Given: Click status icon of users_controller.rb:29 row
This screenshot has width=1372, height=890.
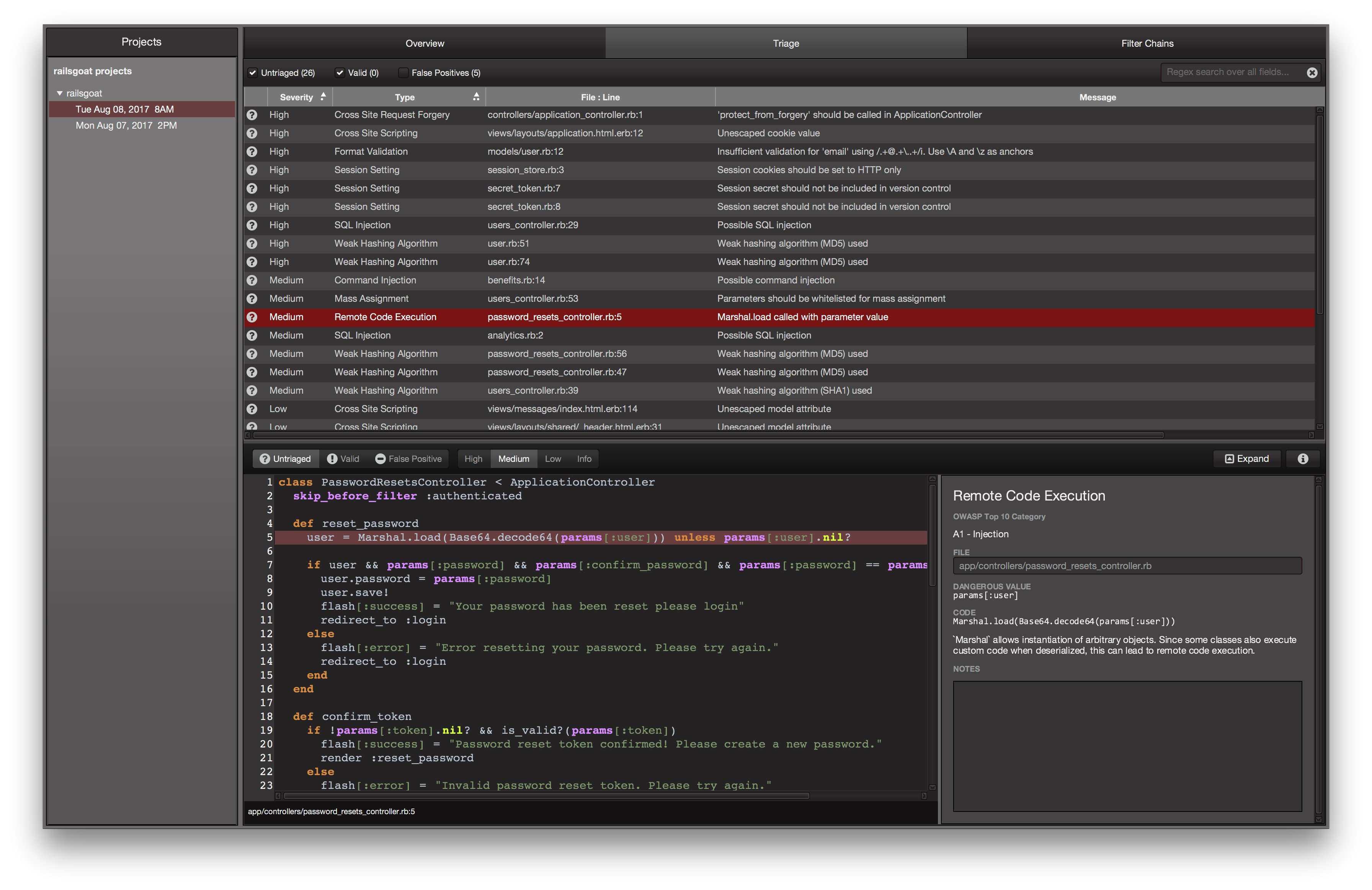Looking at the screenshot, I should (x=252, y=225).
